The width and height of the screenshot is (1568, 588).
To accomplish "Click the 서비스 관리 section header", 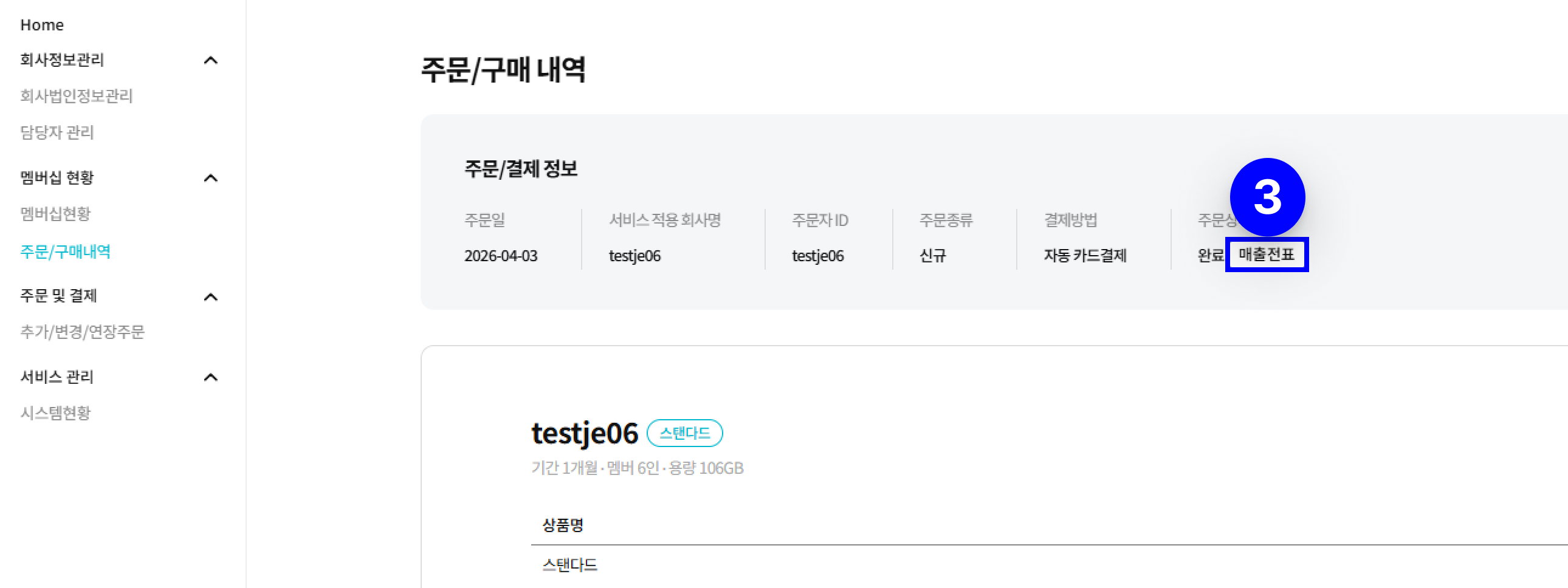I will [x=57, y=377].
